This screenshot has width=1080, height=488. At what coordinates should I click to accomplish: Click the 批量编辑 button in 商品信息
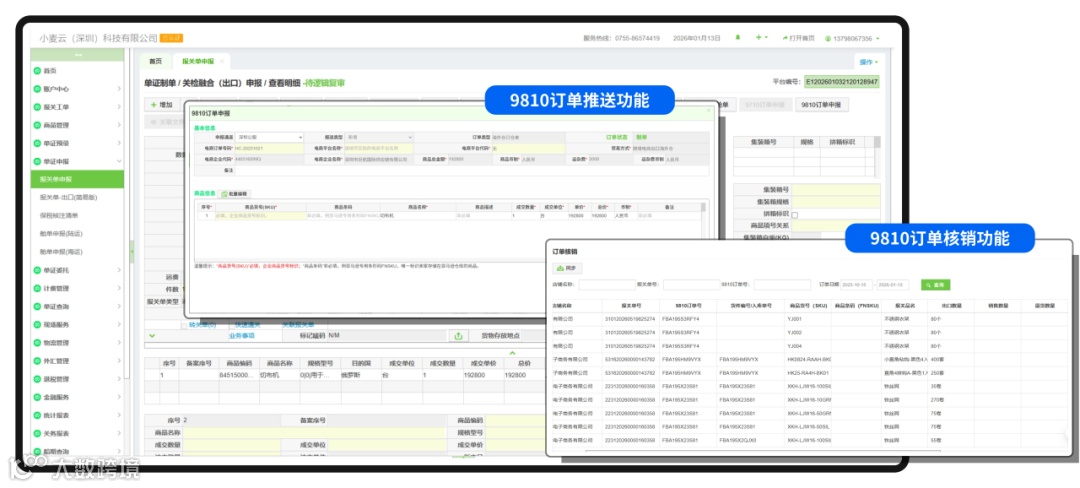tap(234, 194)
